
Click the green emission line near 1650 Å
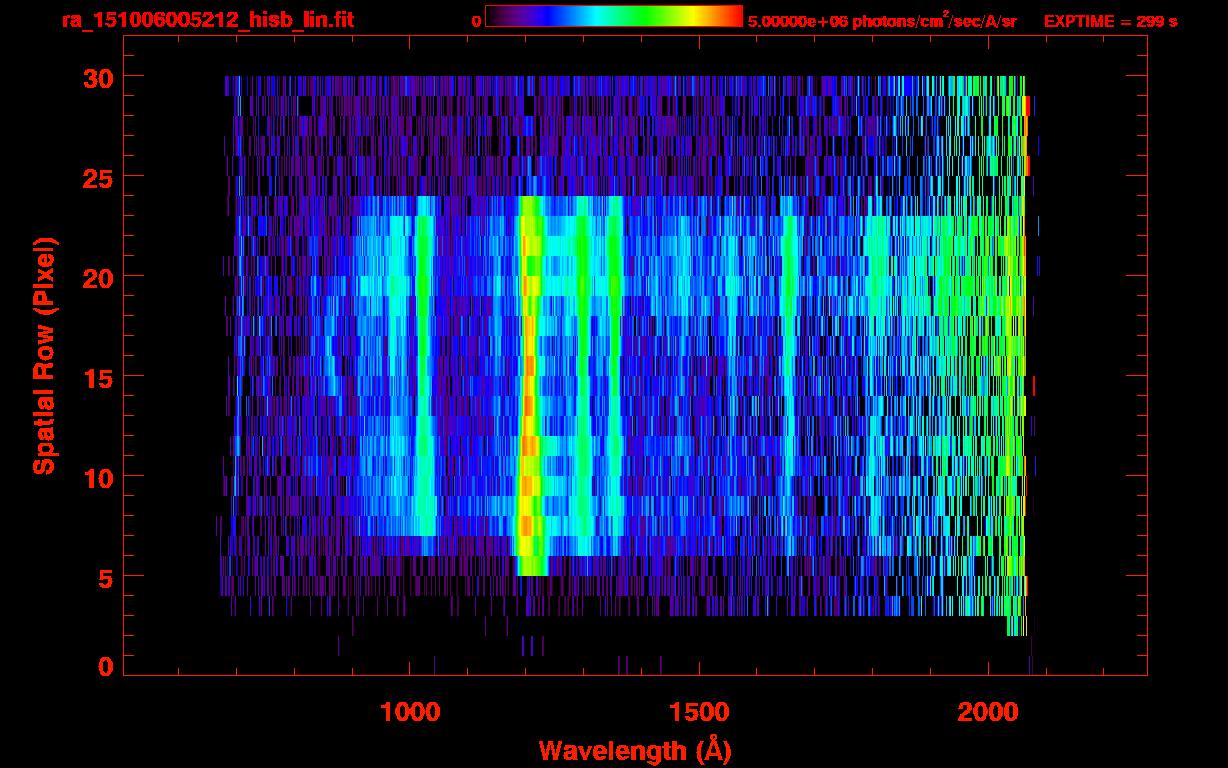point(790,350)
